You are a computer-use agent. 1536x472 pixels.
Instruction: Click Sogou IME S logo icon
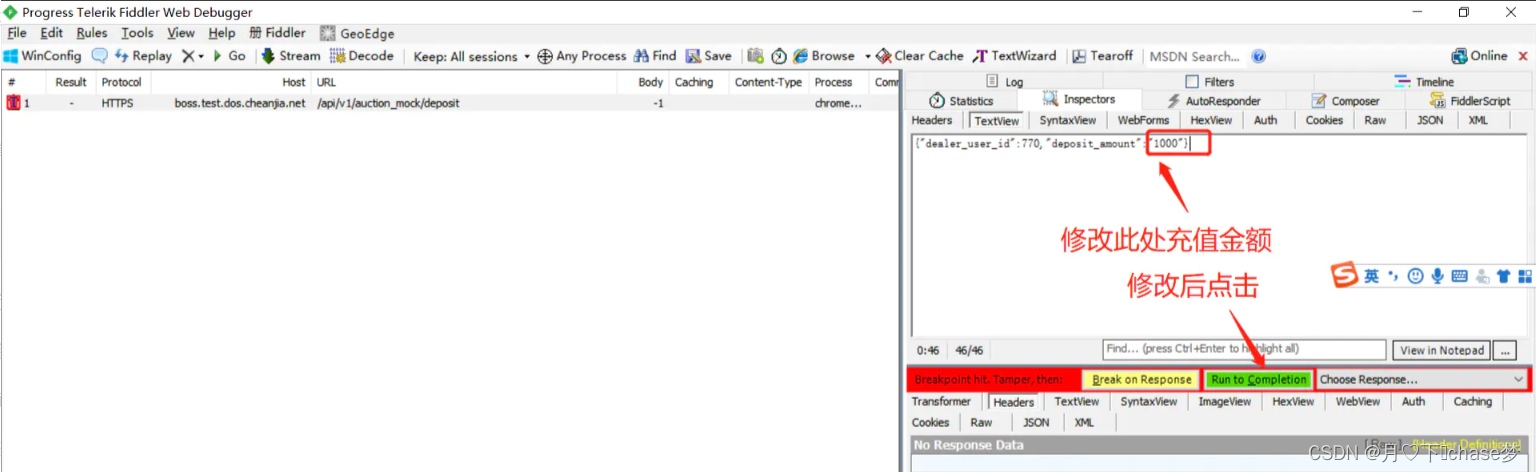pyautogui.click(x=1346, y=276)
